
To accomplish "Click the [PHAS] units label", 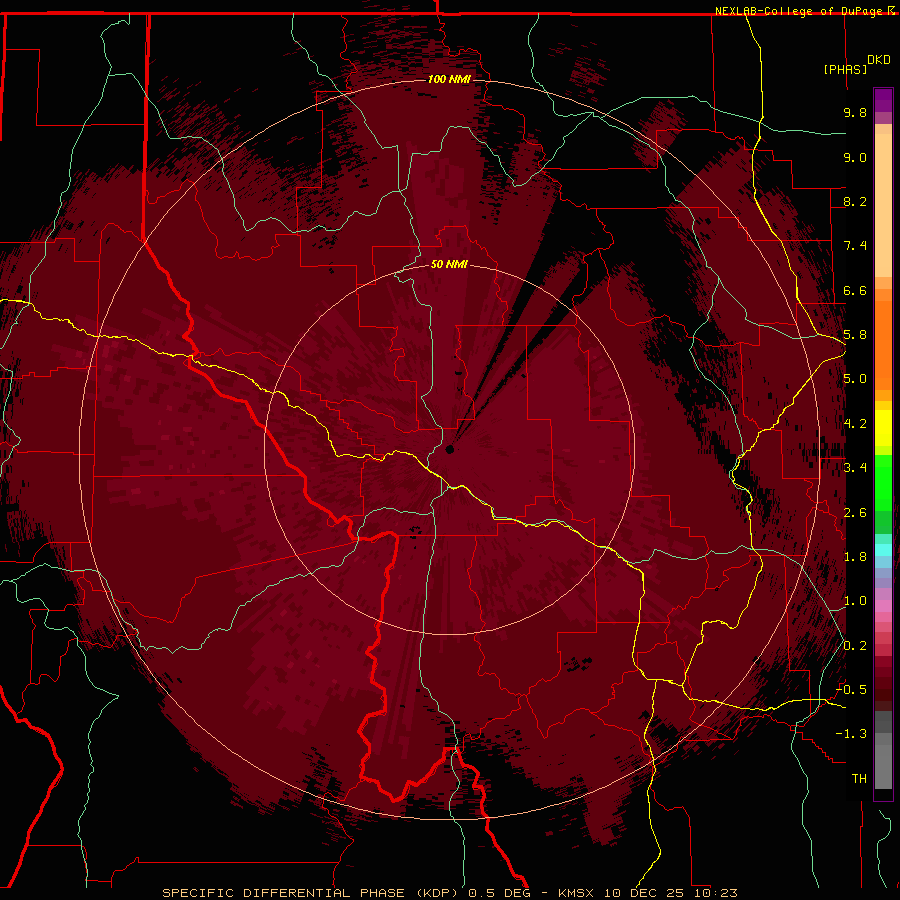I will tap(845, 69).
